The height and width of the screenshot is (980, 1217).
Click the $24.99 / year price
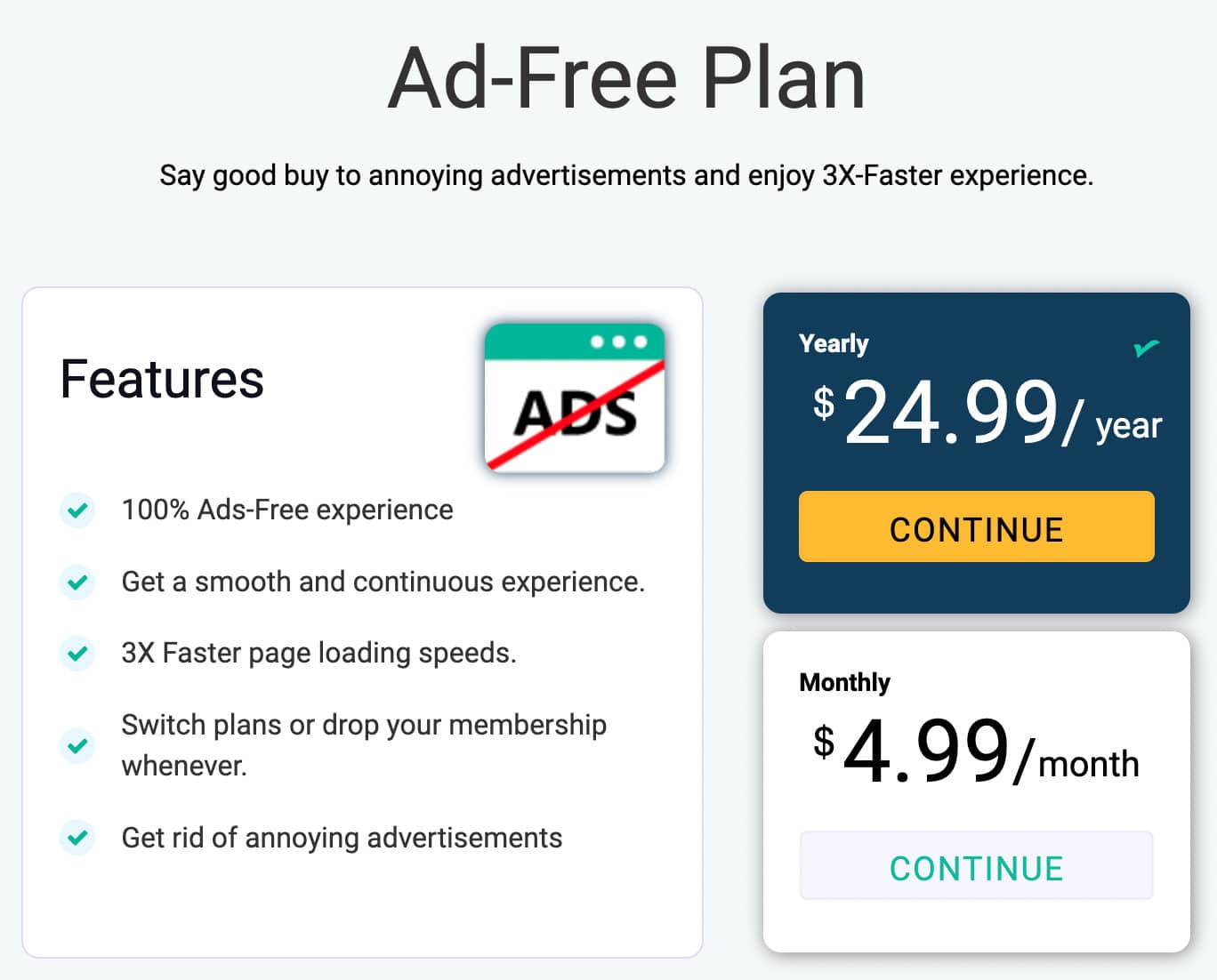coord(987,414)
